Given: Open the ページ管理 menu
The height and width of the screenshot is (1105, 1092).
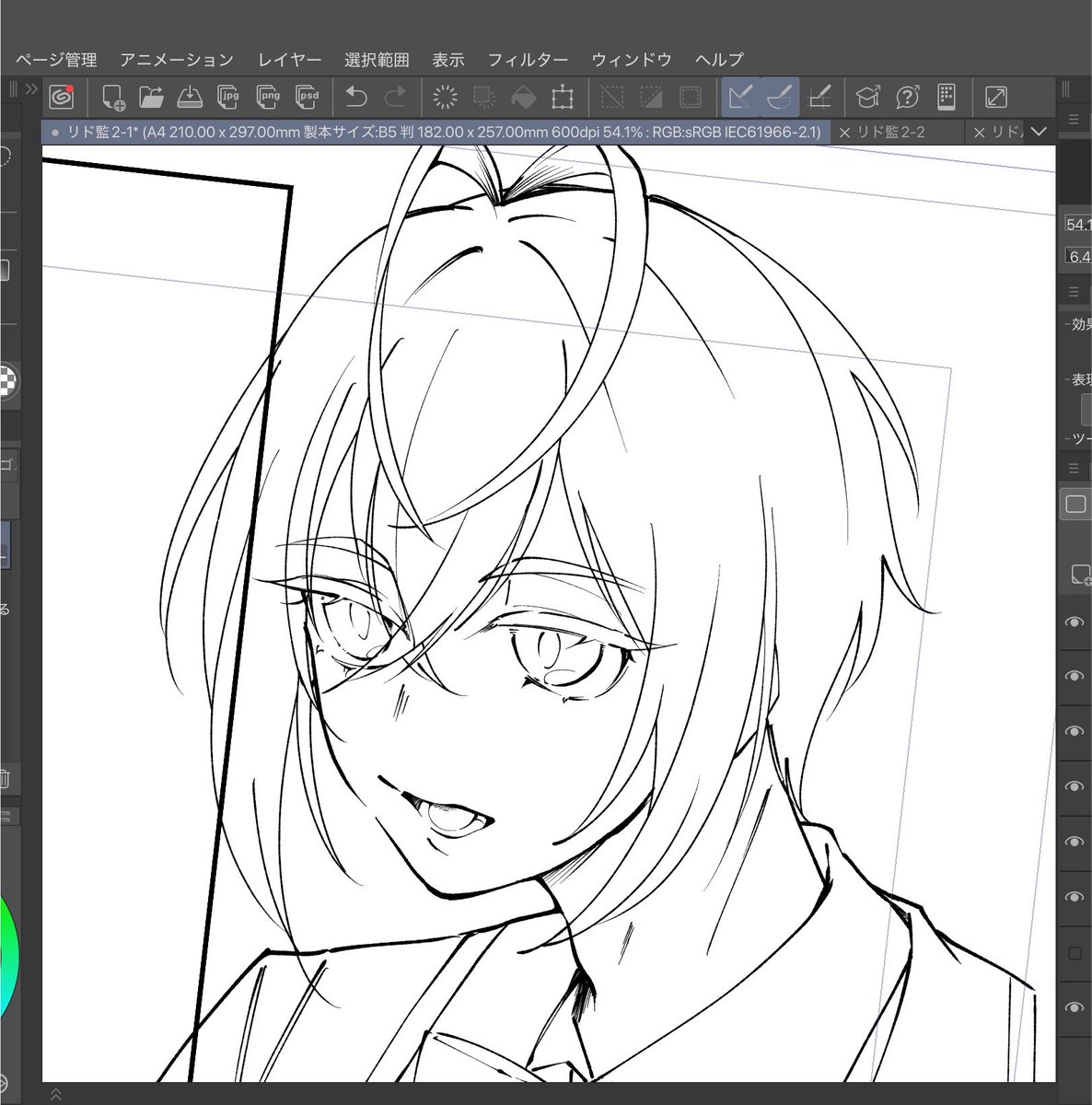Looking at the screenshot, I should 56,60.
